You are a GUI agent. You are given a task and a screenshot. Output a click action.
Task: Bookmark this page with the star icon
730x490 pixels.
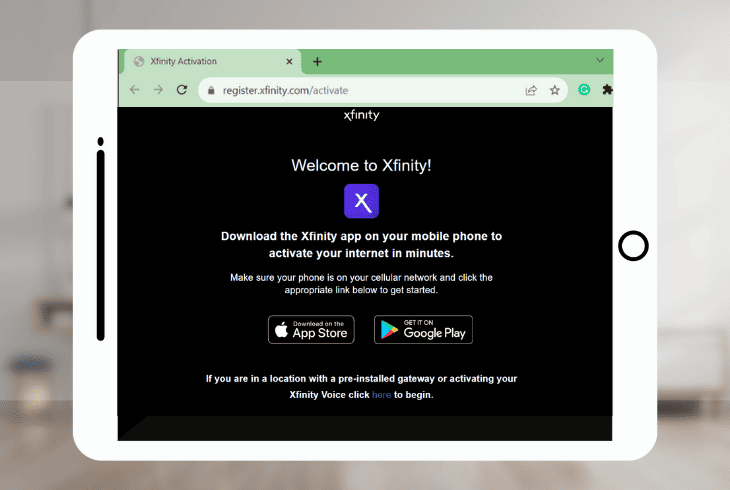tap(554, 90)
